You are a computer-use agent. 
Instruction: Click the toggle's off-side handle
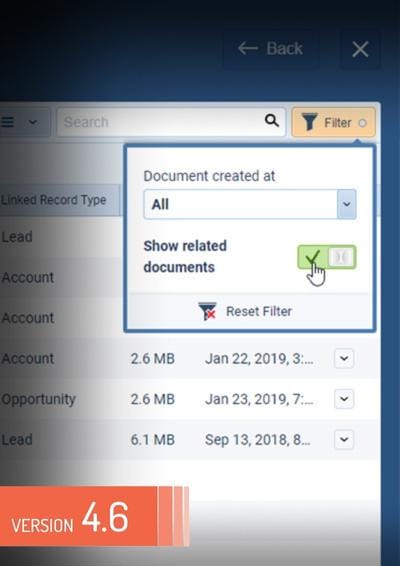point(341,257)
